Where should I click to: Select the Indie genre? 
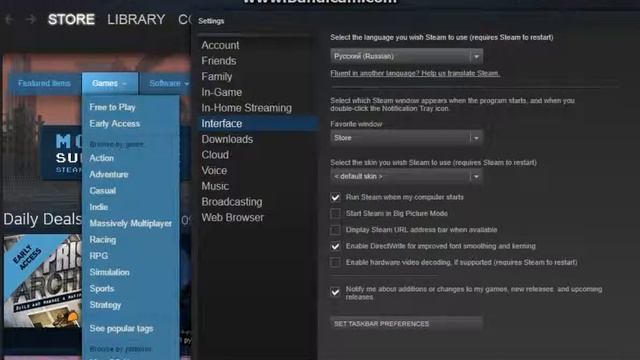[x=99, y=207]
